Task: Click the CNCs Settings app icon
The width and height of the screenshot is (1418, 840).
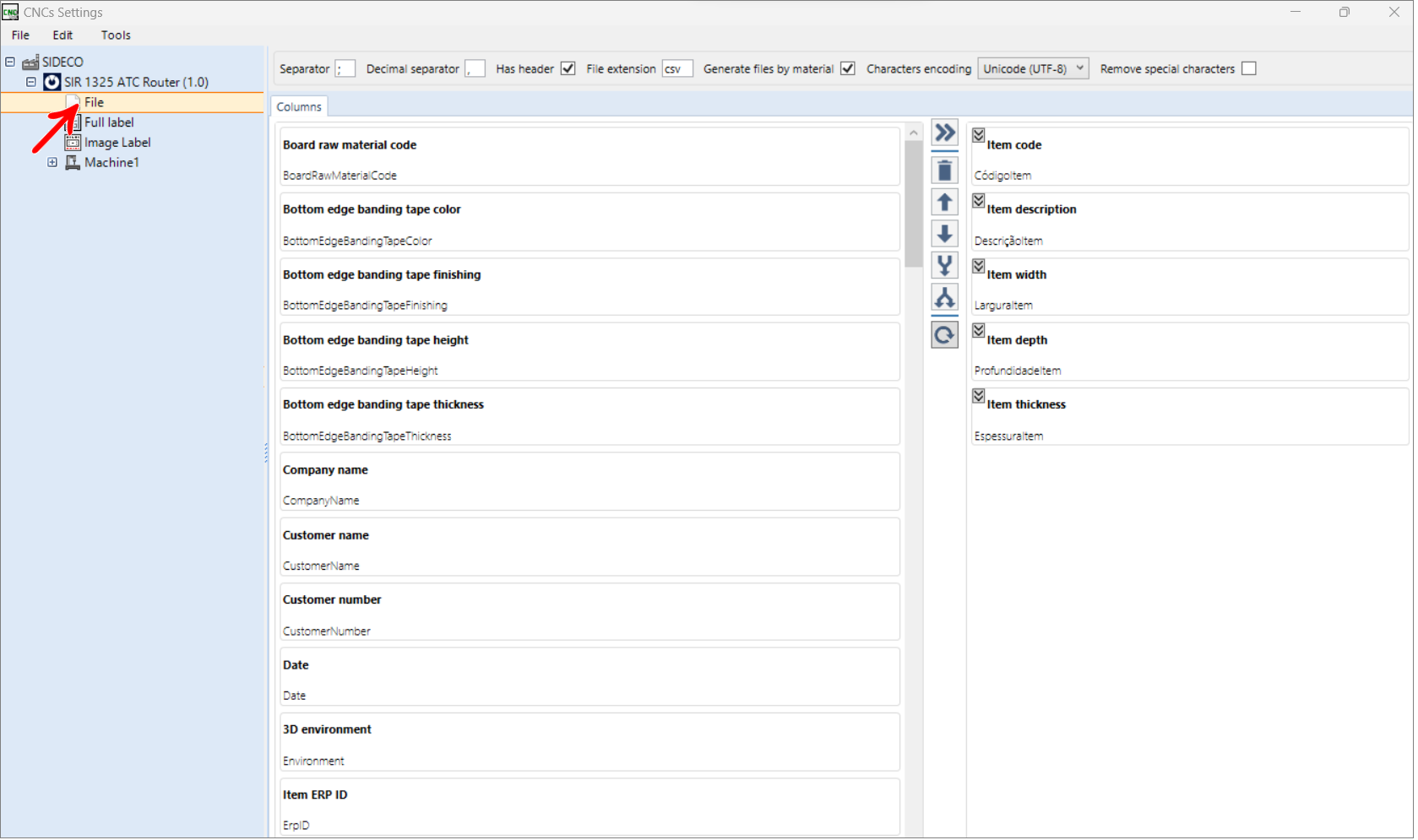Action: [10, 12]
